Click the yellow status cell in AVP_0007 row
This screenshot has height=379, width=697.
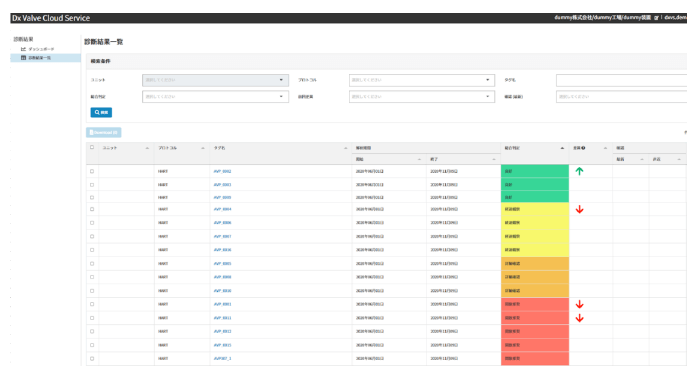pos(535,236)
